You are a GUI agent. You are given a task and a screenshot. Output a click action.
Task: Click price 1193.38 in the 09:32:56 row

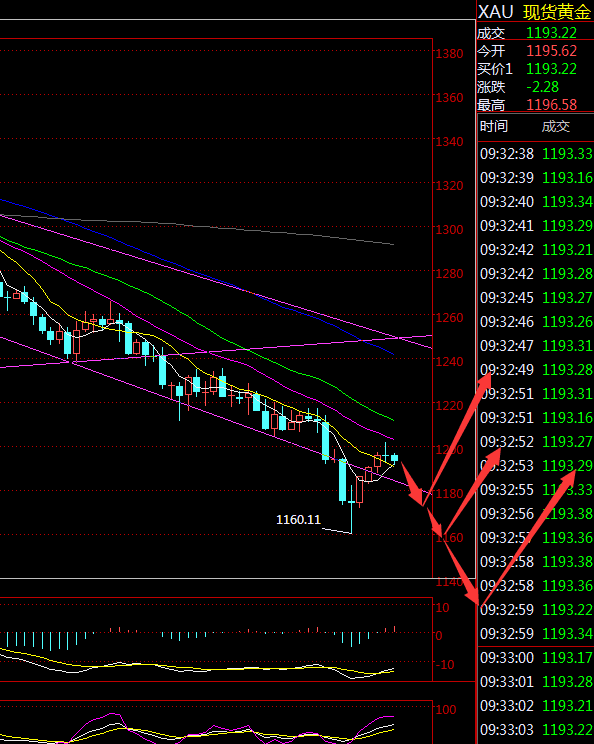[567, 513]
